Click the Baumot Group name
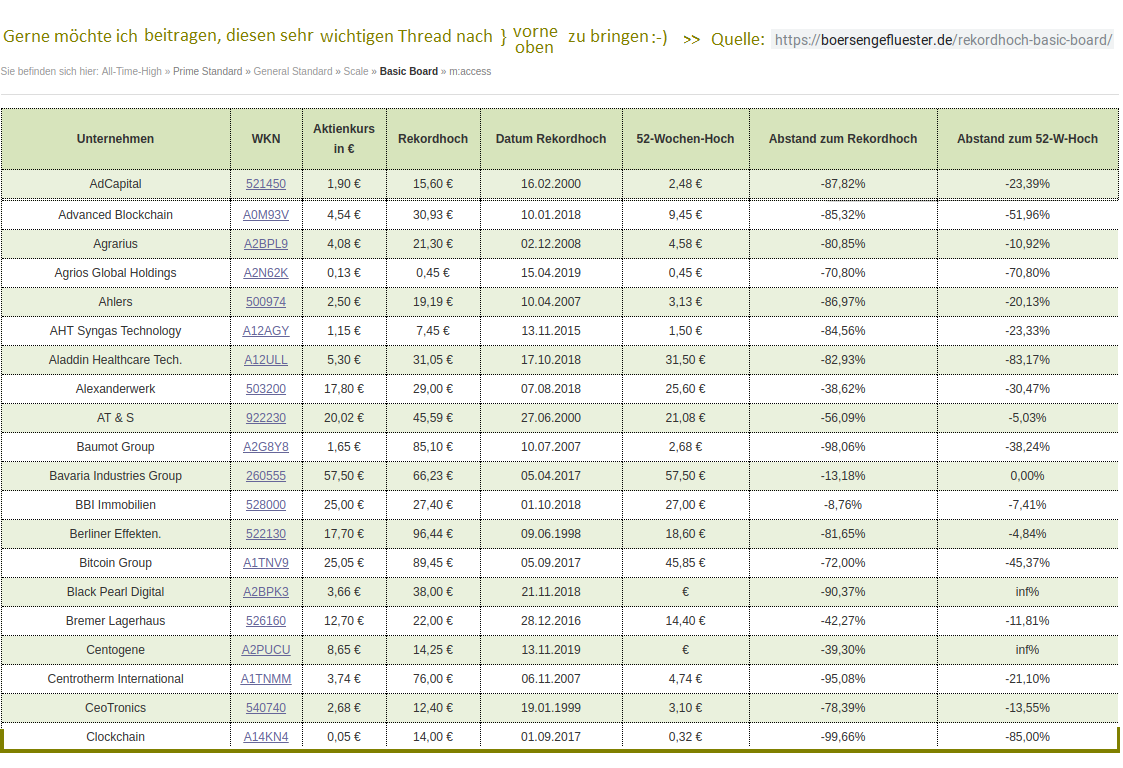Viewport: 1123px width, 768px height. (115, 447)
